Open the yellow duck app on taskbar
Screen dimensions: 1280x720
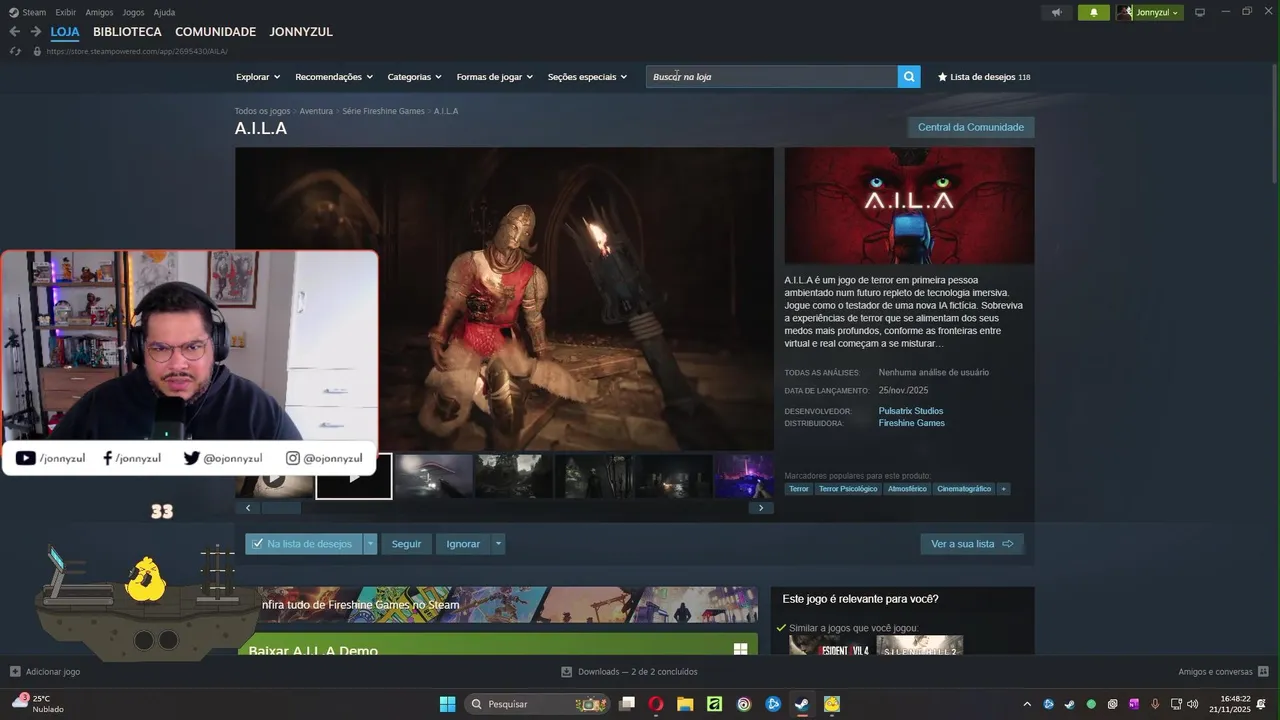click(x=832, y=704)
